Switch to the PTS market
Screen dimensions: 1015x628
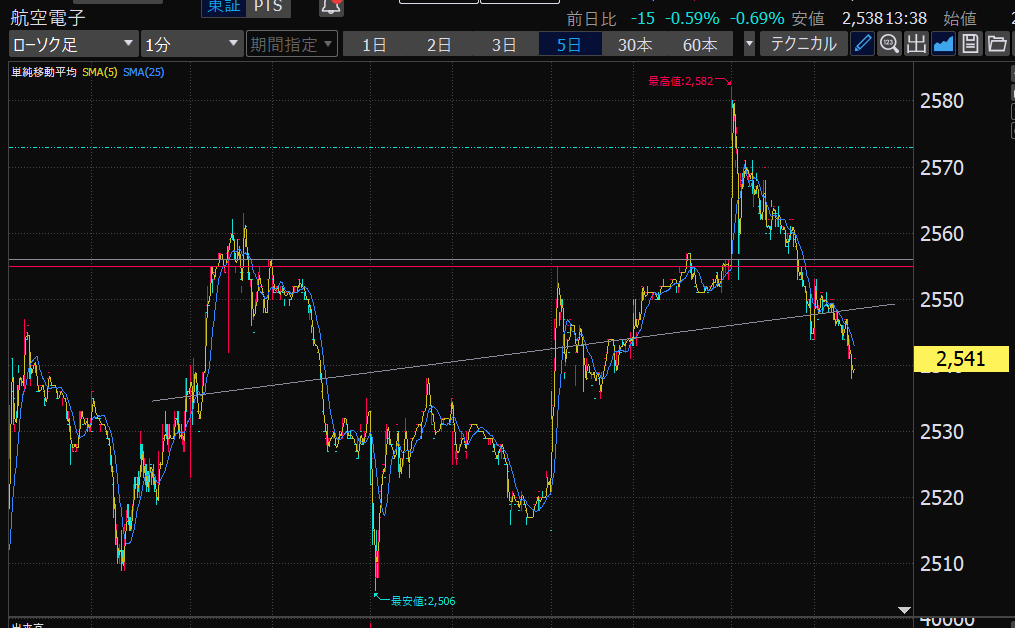[x=266, y=8]
